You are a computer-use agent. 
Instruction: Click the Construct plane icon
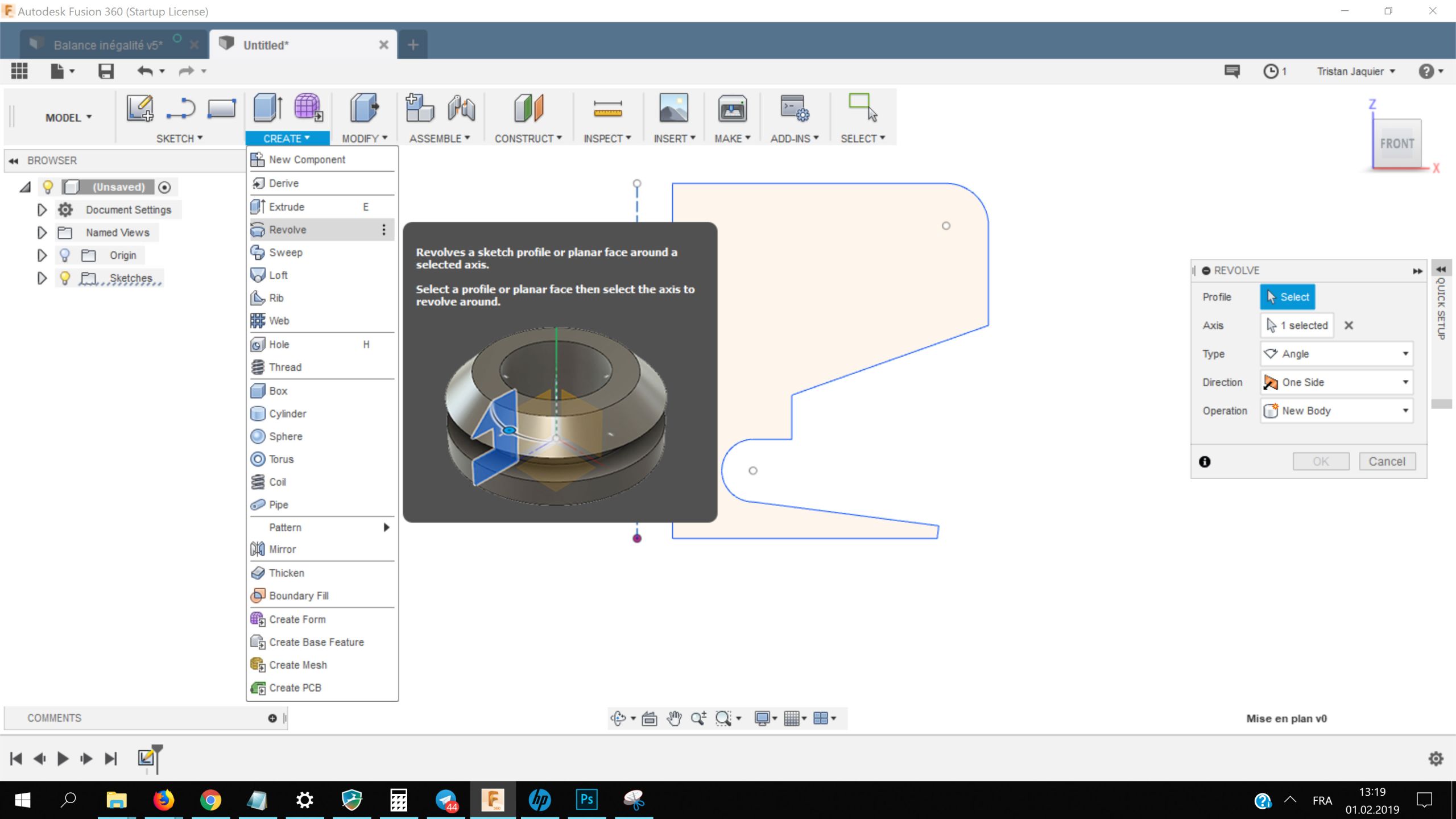click(528, 107)
